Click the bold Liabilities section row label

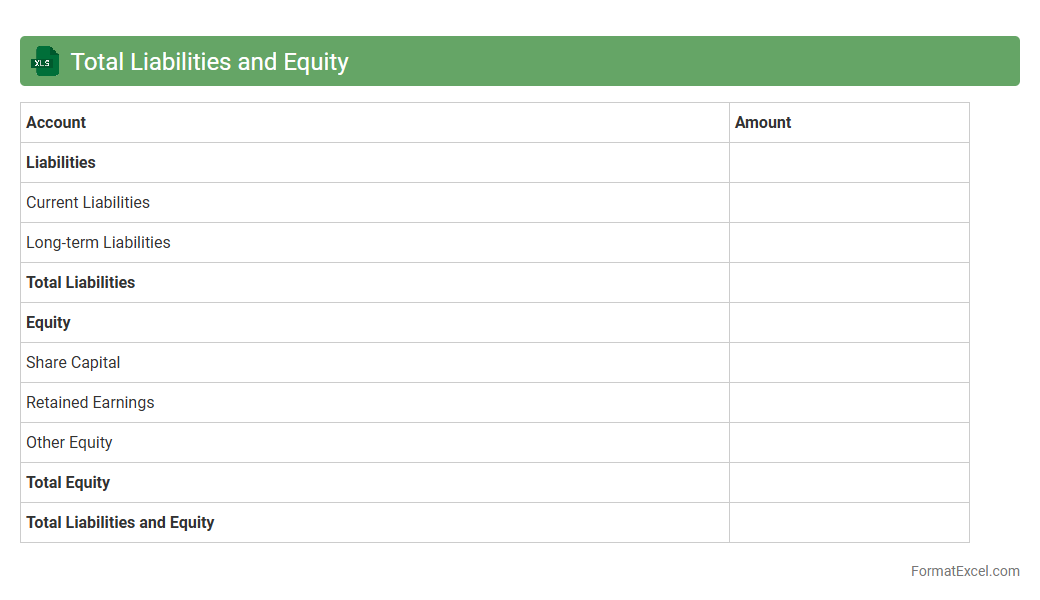click(61, 162)
